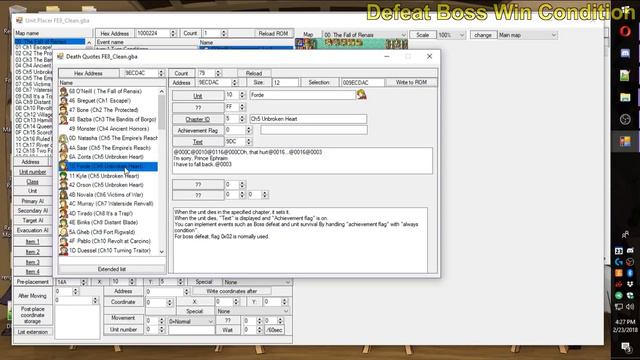Viewport: 640px width, 360px height.
Task: Open Opera browser from the taskbar
Action: pyautogui.click(x=625, y=31)
